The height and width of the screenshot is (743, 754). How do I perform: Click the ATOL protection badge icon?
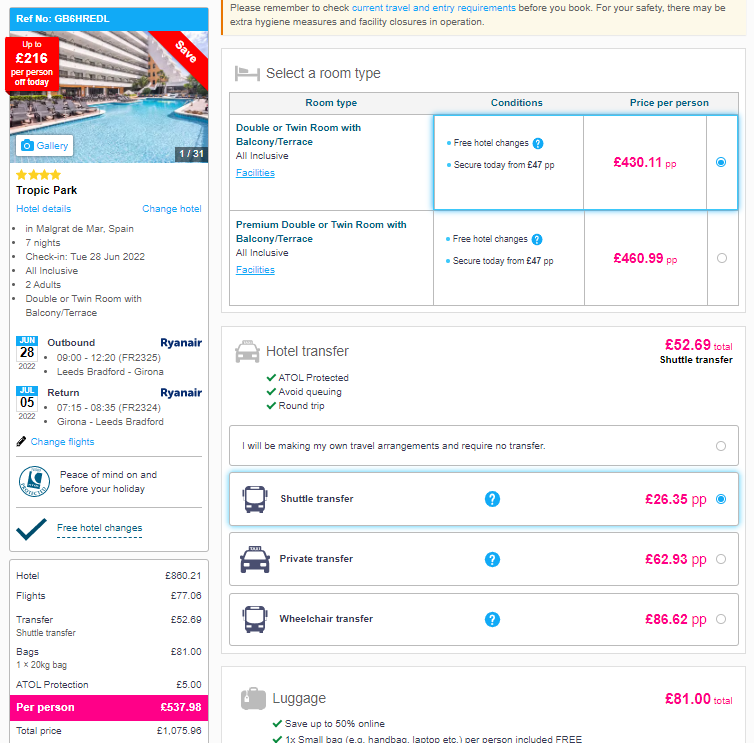(x=35, y=482)
